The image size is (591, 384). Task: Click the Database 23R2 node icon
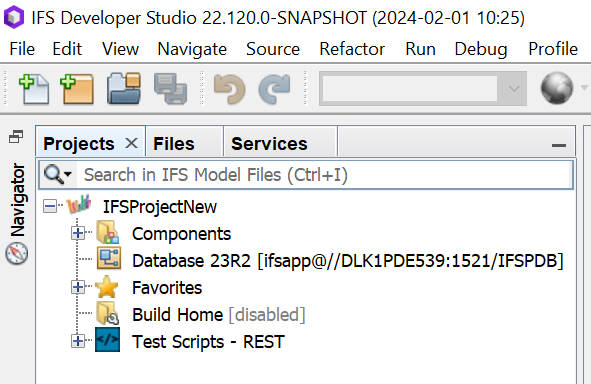click(109, 259)
